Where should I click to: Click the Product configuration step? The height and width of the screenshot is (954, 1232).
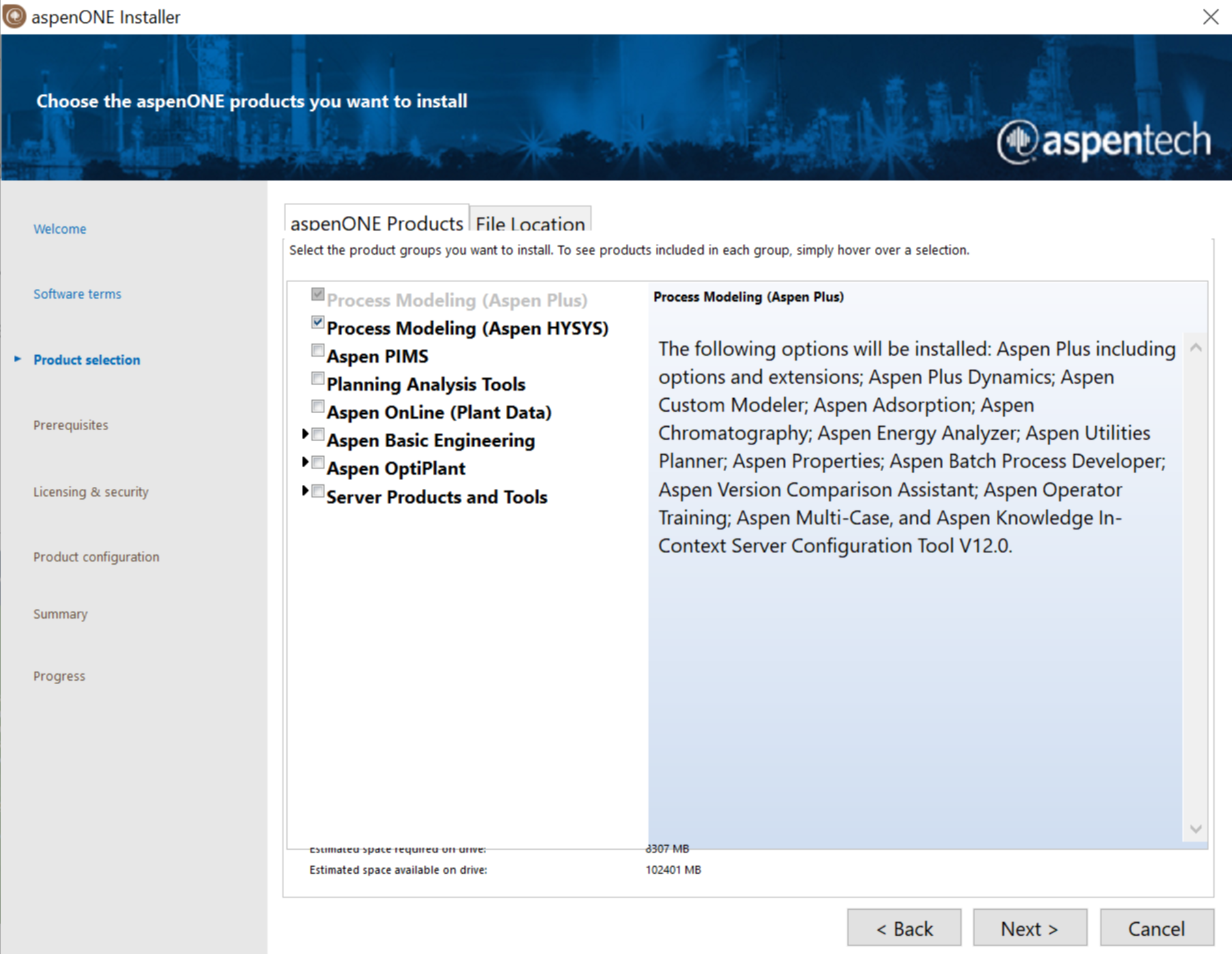(96, 557)
